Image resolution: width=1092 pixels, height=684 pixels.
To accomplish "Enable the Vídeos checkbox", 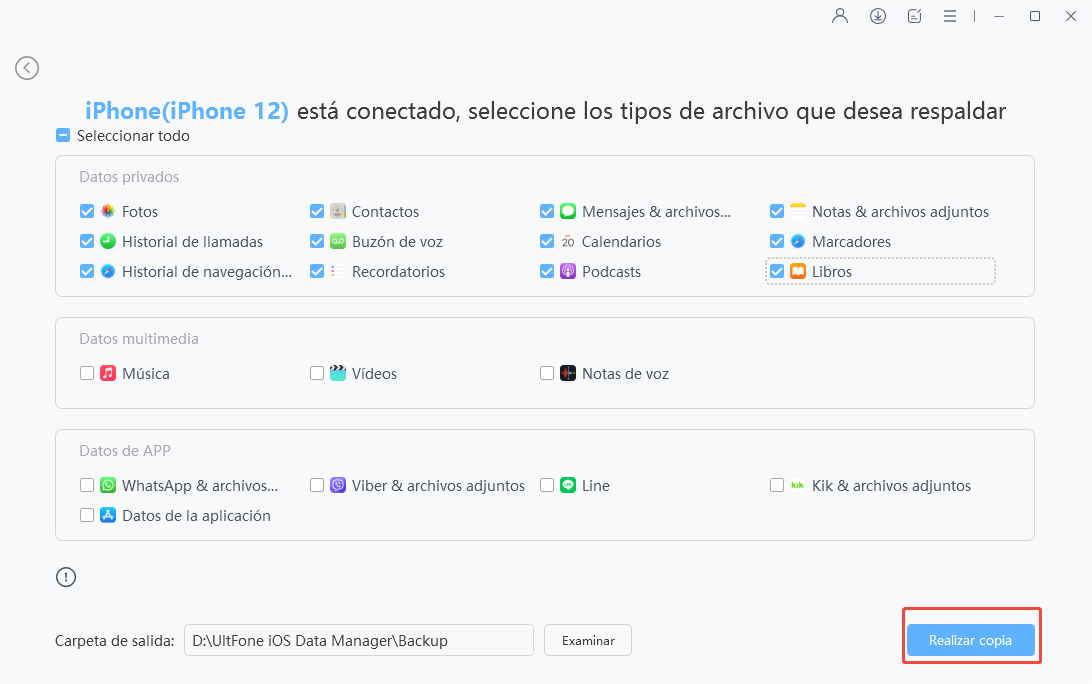I will coord(317,373).
